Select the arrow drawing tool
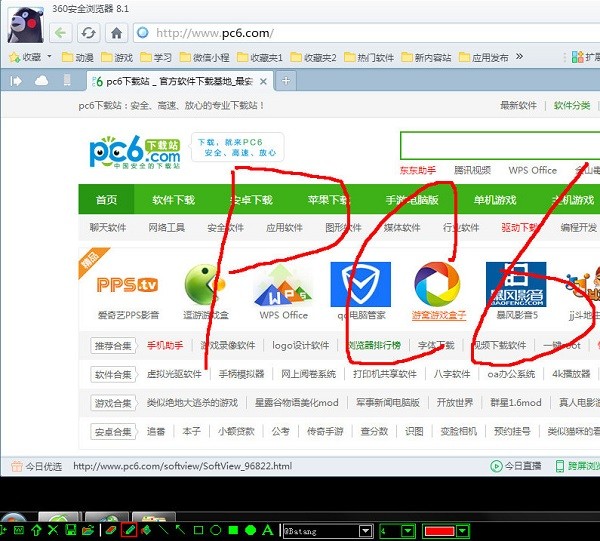Screen dimensions: 600x541 coord(180,530)
